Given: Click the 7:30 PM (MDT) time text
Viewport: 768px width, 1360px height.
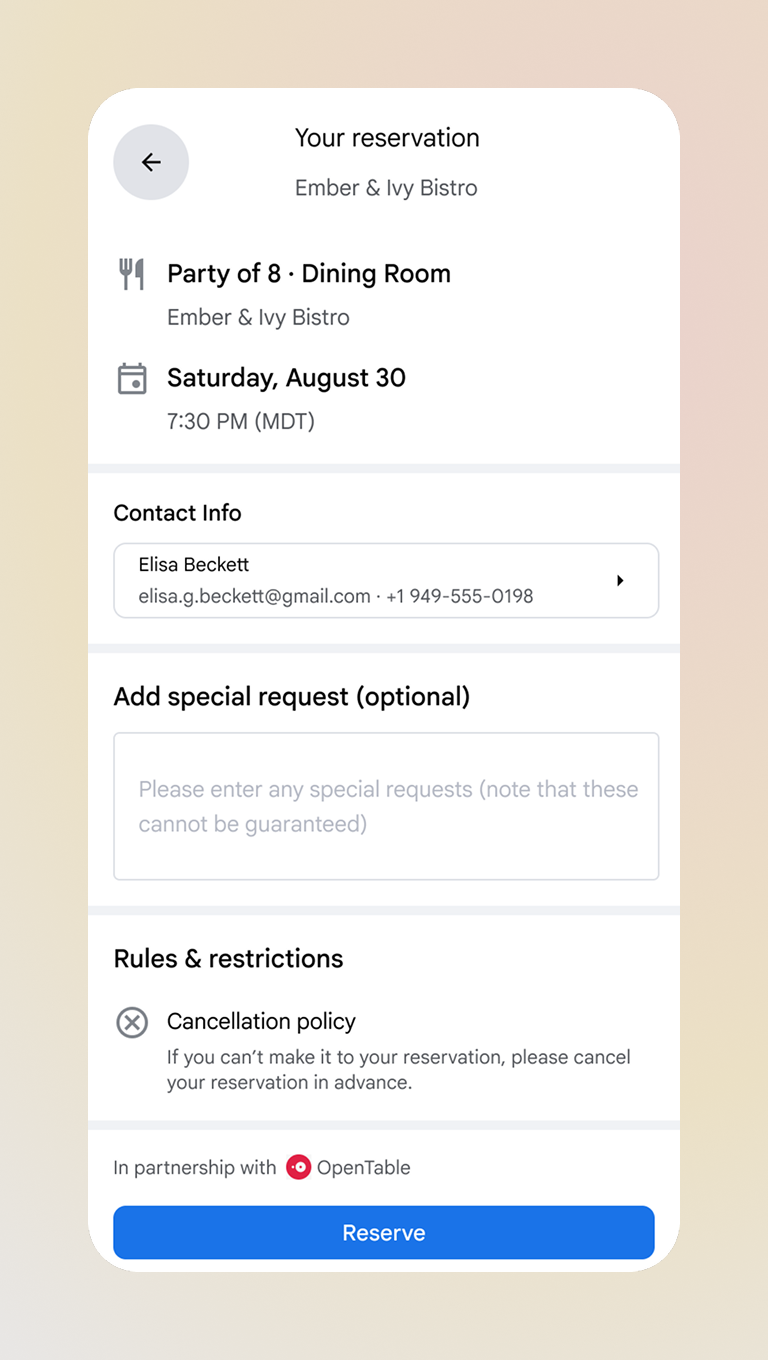Looking at the screenshot, I should (x=241, y=421).
